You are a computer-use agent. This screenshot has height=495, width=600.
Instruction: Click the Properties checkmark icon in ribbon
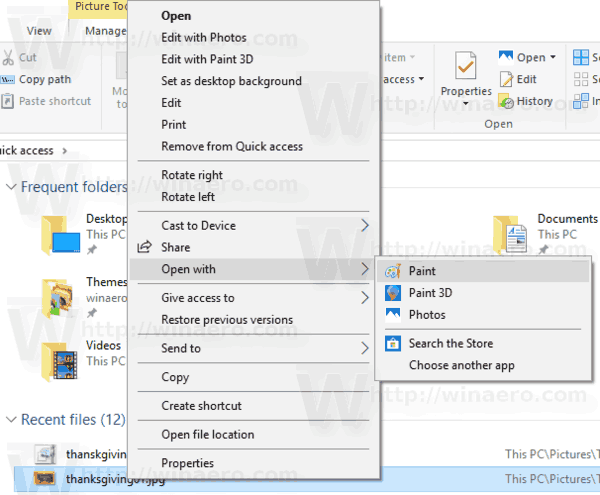tap(465, 66)
